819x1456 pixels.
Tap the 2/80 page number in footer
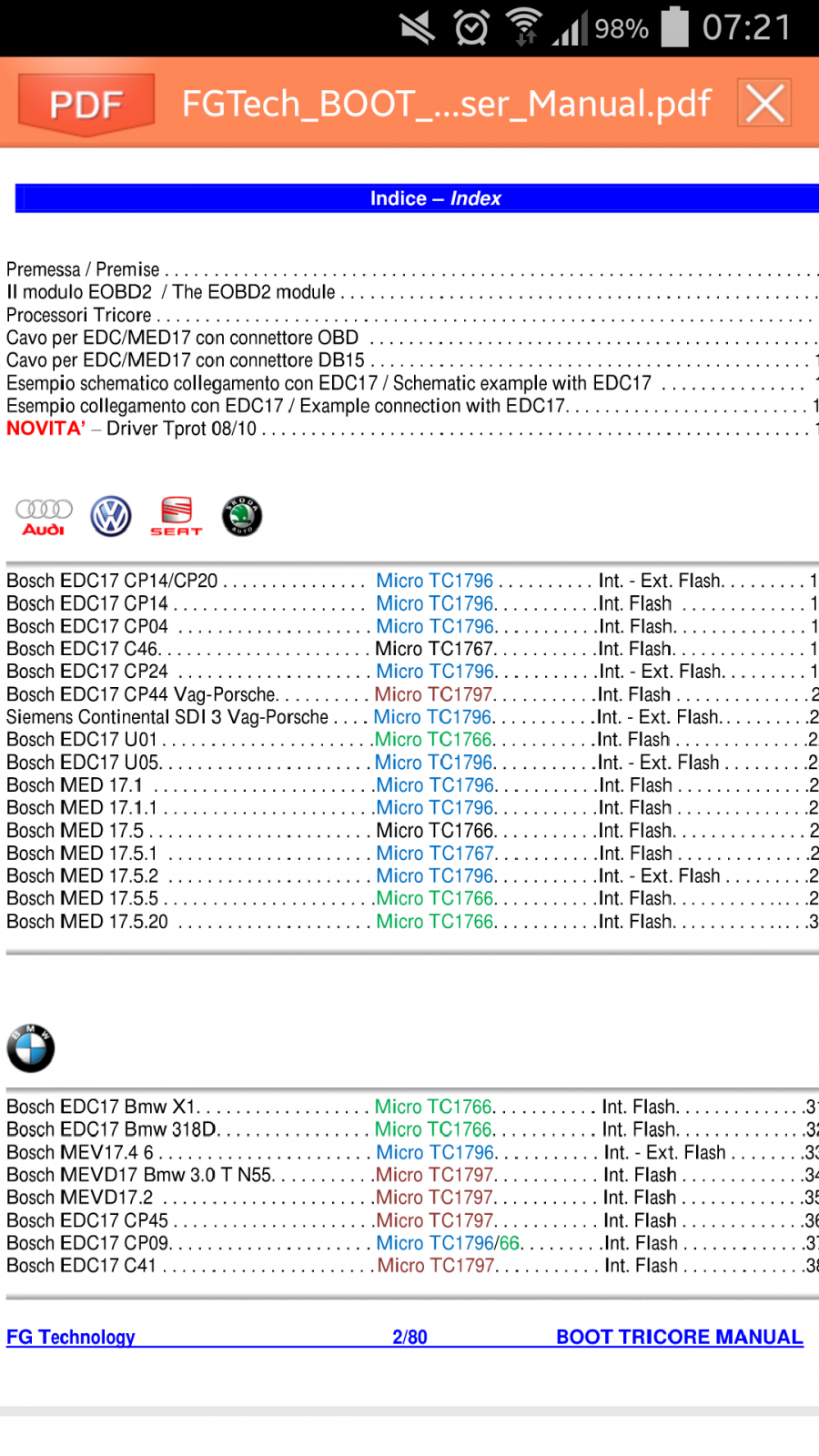pyautogui.click(x=409, y=1337)
